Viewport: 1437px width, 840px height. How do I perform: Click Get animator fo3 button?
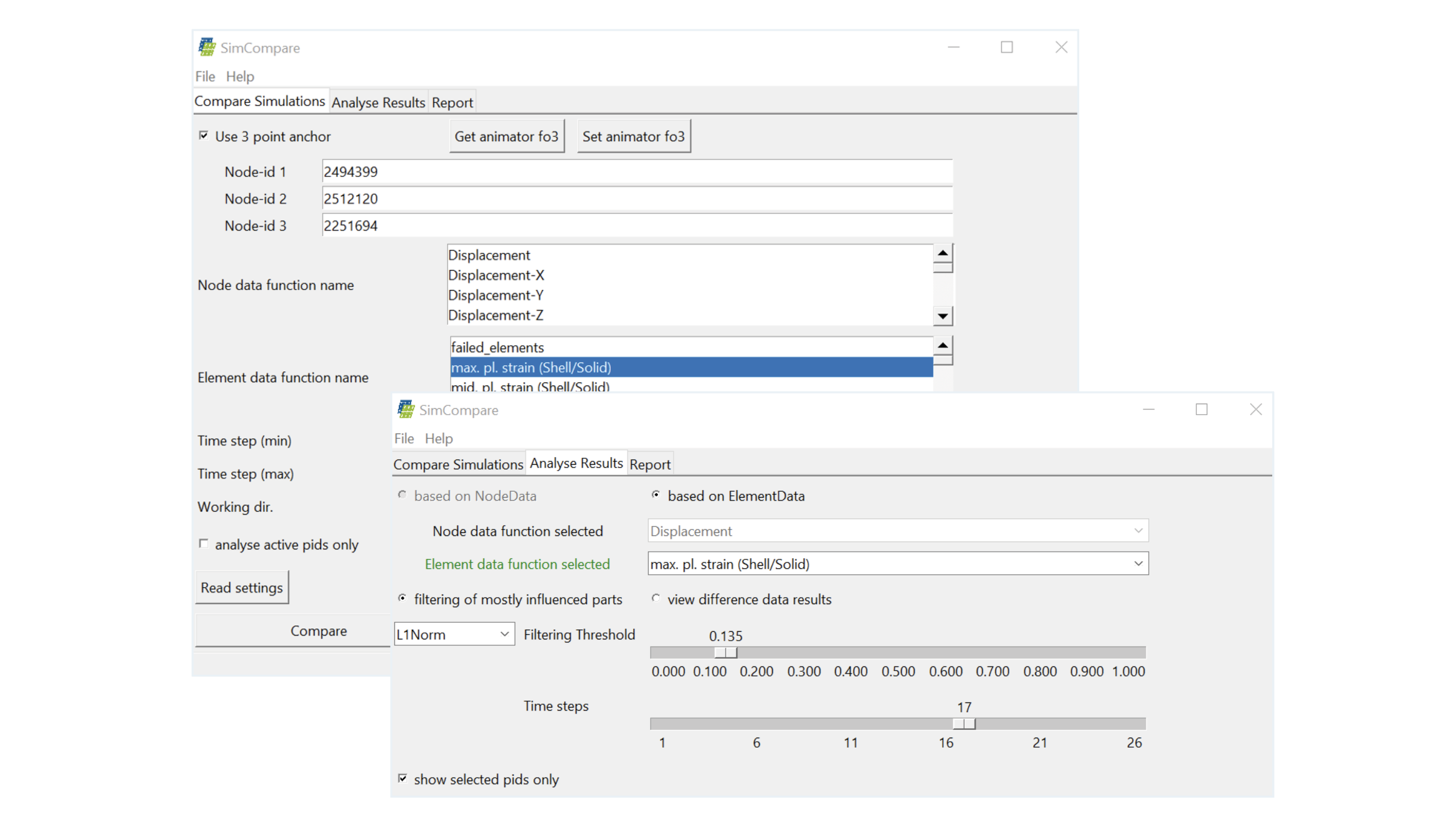(506, 136)
